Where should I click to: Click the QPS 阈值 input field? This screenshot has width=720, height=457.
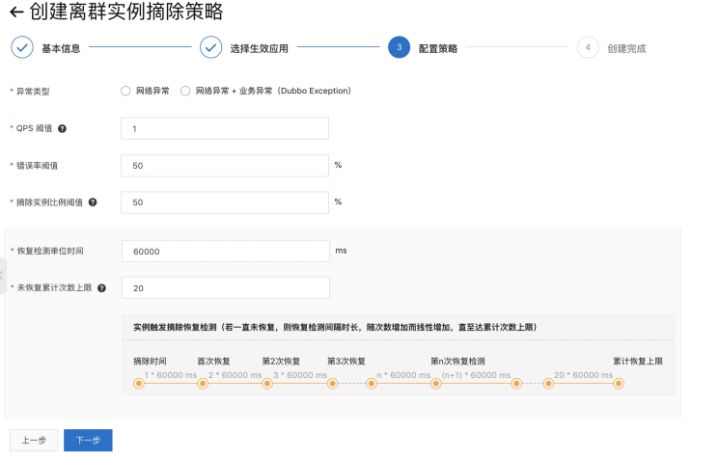click(x=225, y=129)
